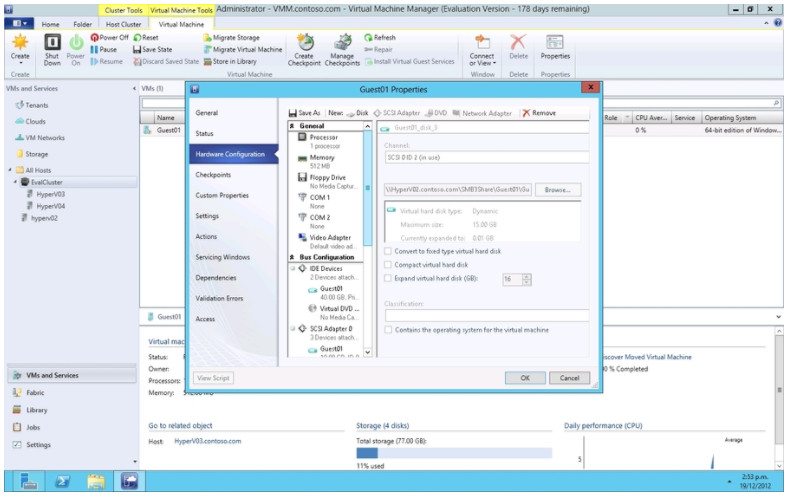Click Refresh in the ribbon

coord(380,37)
